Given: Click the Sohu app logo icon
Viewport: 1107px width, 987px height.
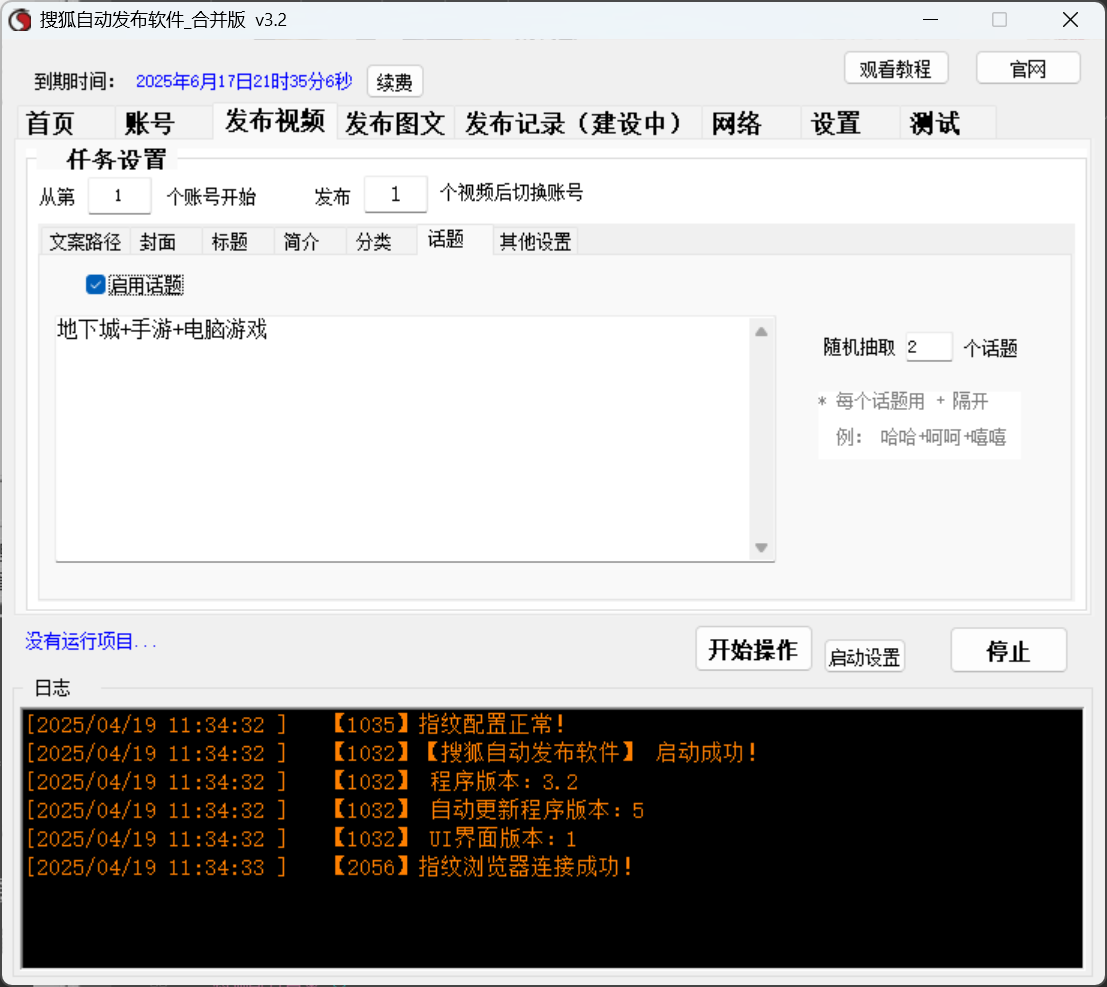Looking at the screenshot, I should [20, 20].
